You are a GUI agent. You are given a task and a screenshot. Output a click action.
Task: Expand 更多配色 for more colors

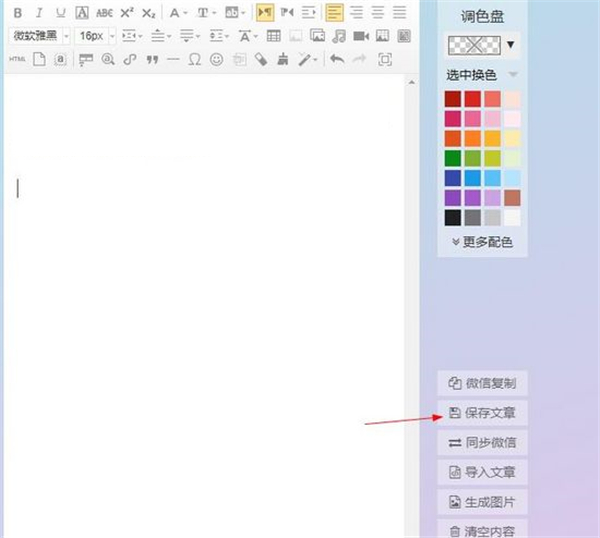click(482, 242)
